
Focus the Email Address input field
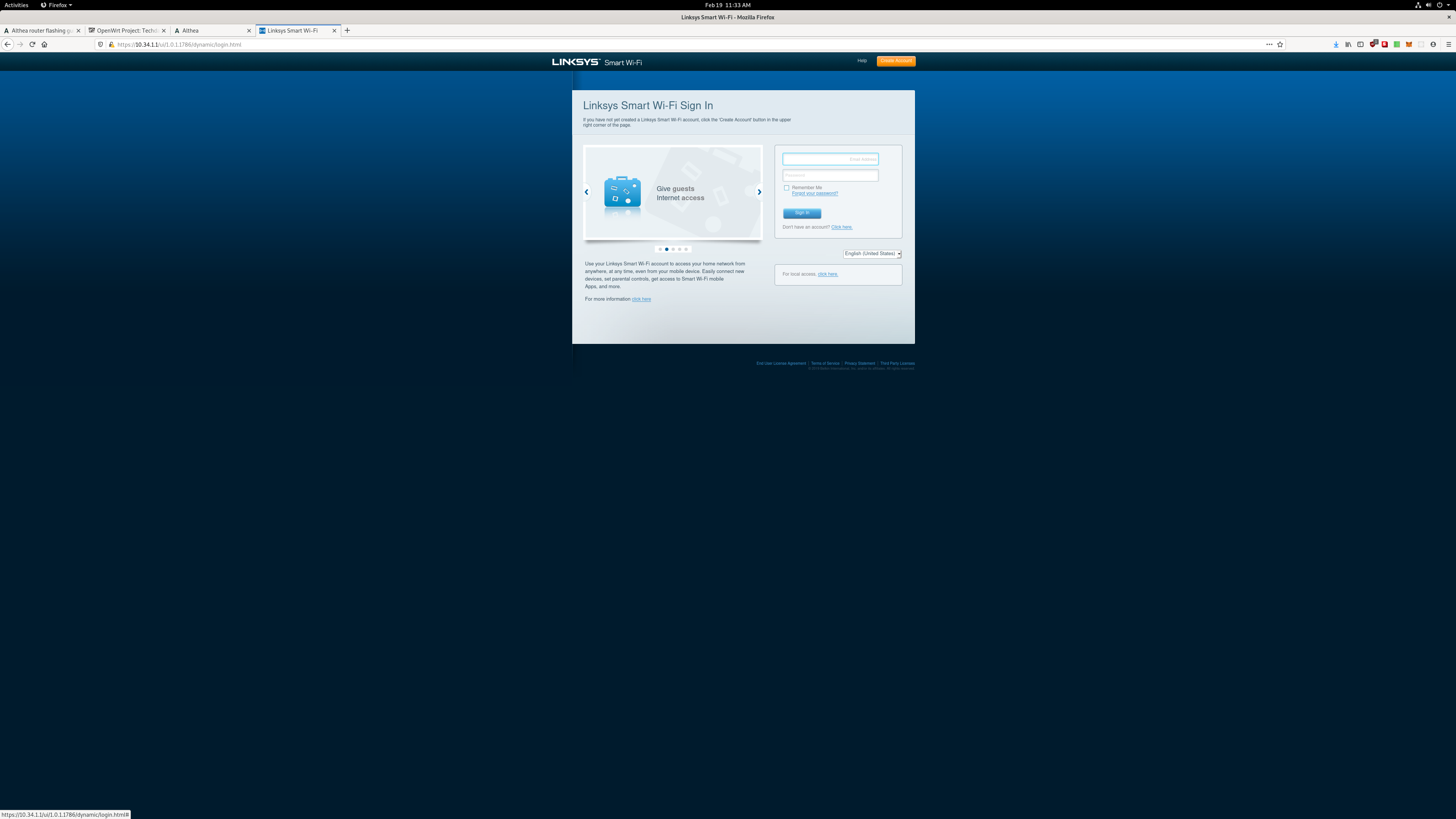[x=830, y=159]
